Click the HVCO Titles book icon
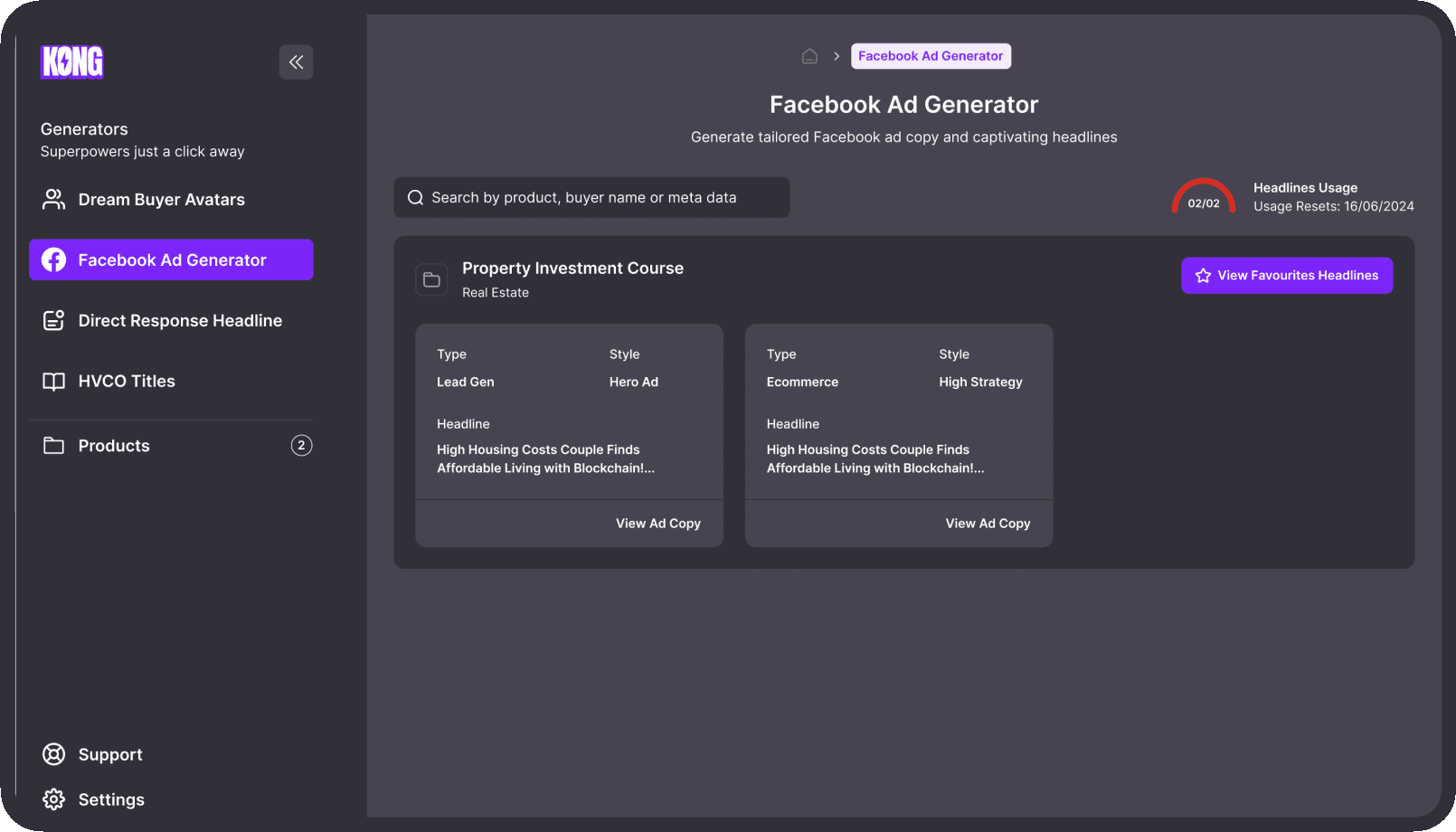 [53, 382]
